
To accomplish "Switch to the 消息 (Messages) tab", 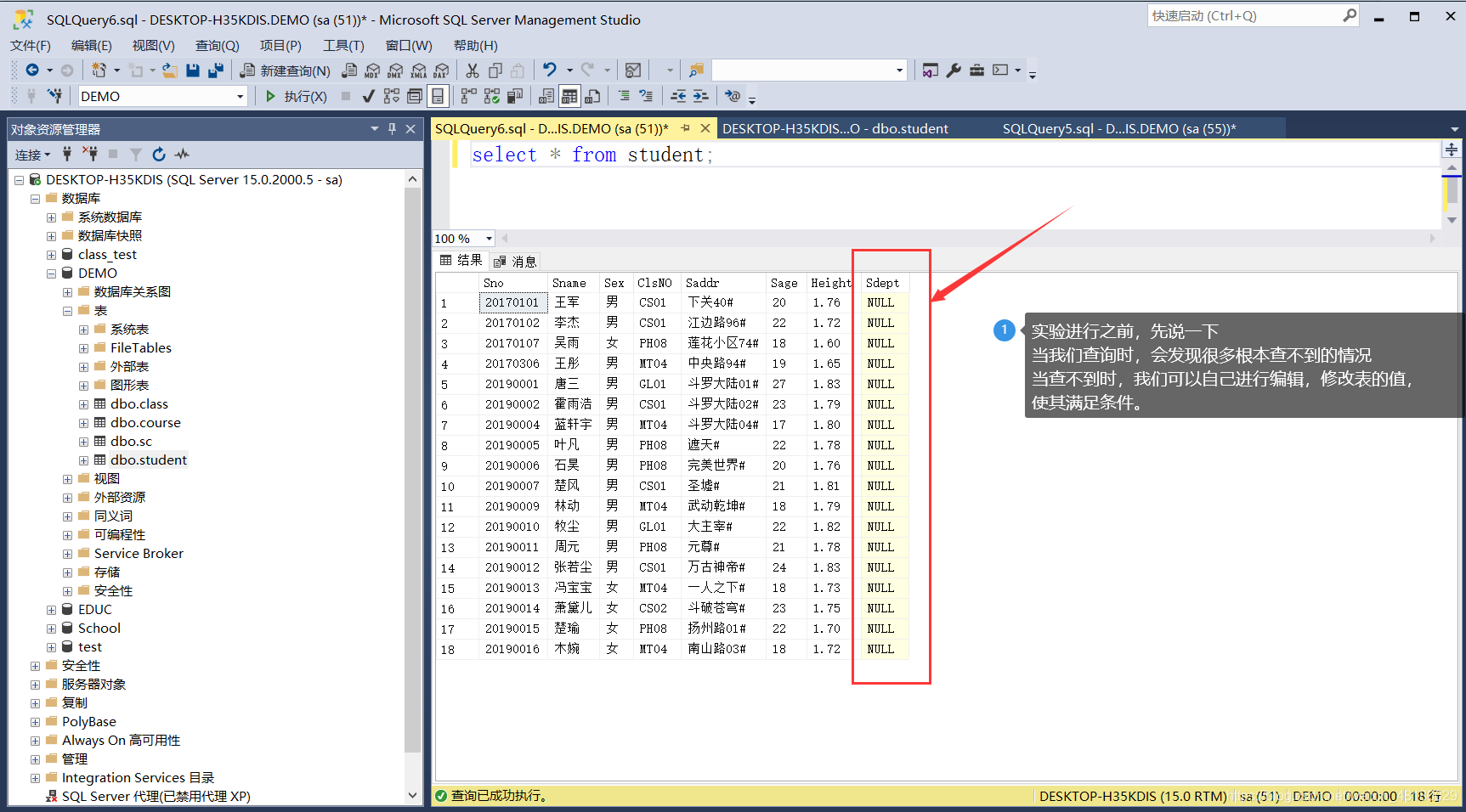I will [x=515, y=262].
